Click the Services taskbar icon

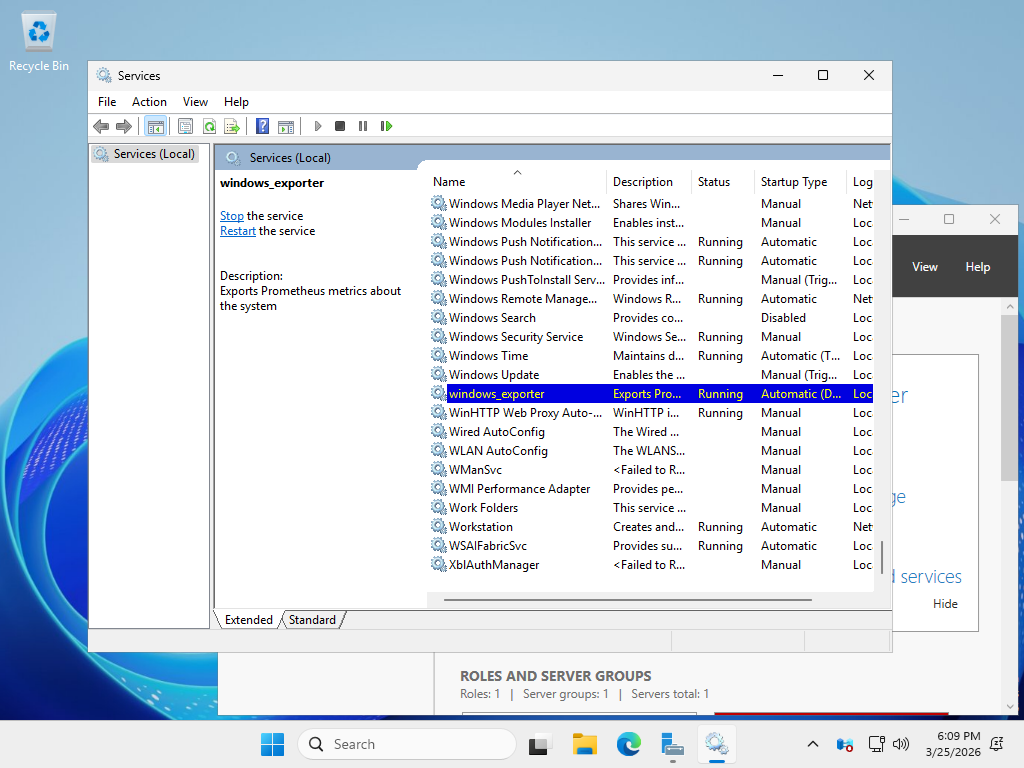[x=716, y=744]
